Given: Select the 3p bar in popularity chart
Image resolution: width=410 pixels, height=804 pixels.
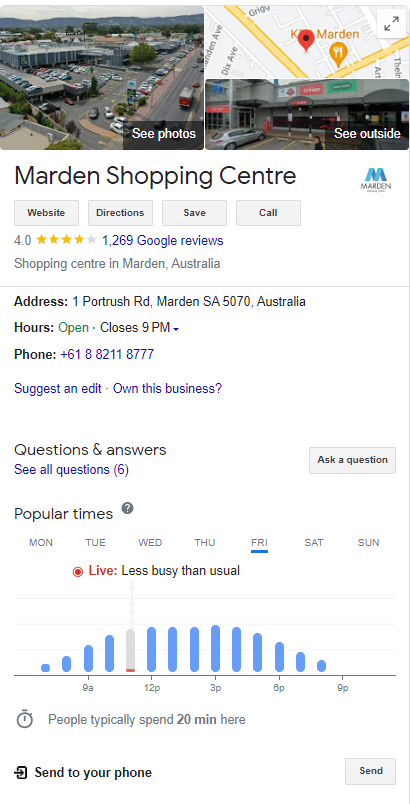Looking at the screenshot, I should coord(215,648).
